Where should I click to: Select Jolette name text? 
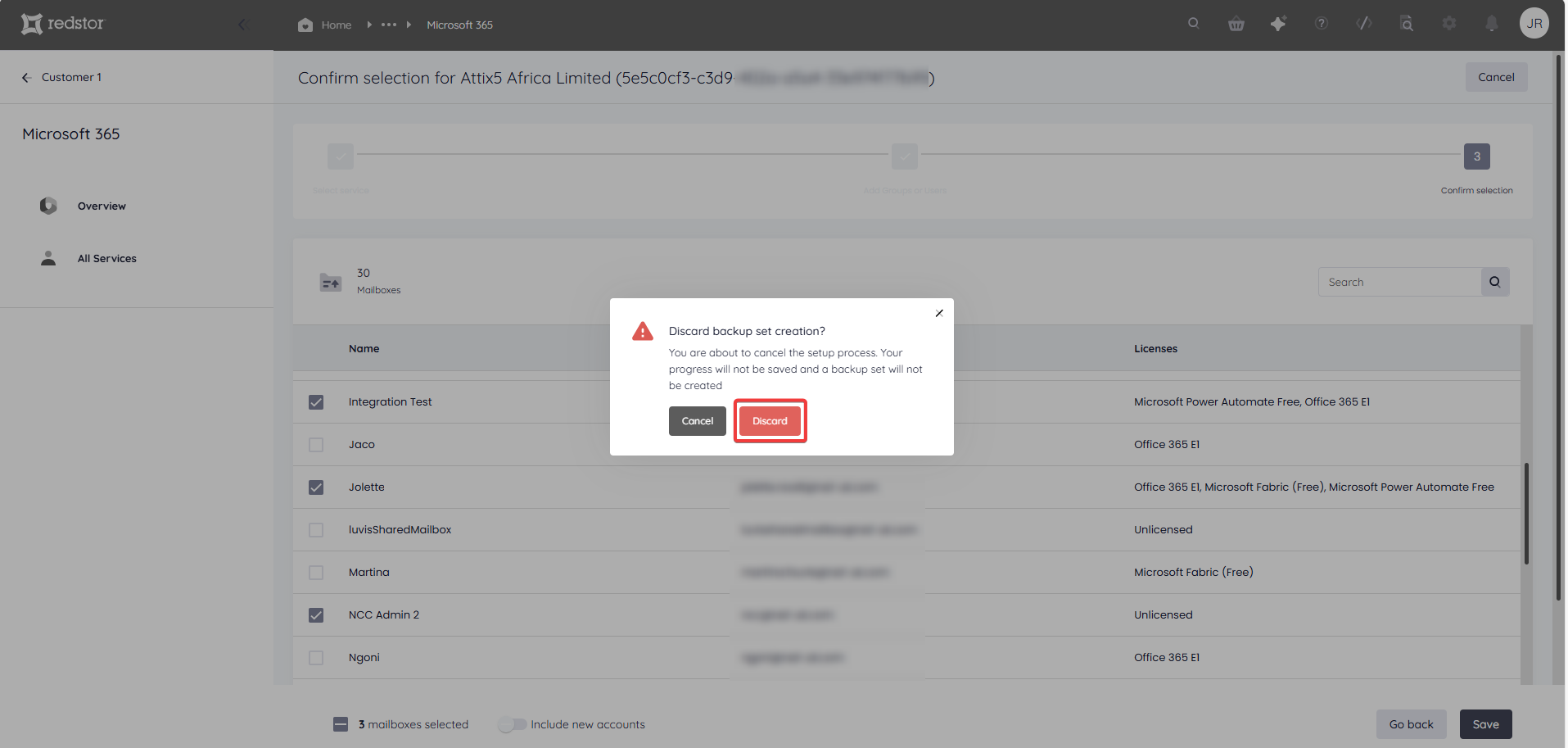(x=366, y=487)
